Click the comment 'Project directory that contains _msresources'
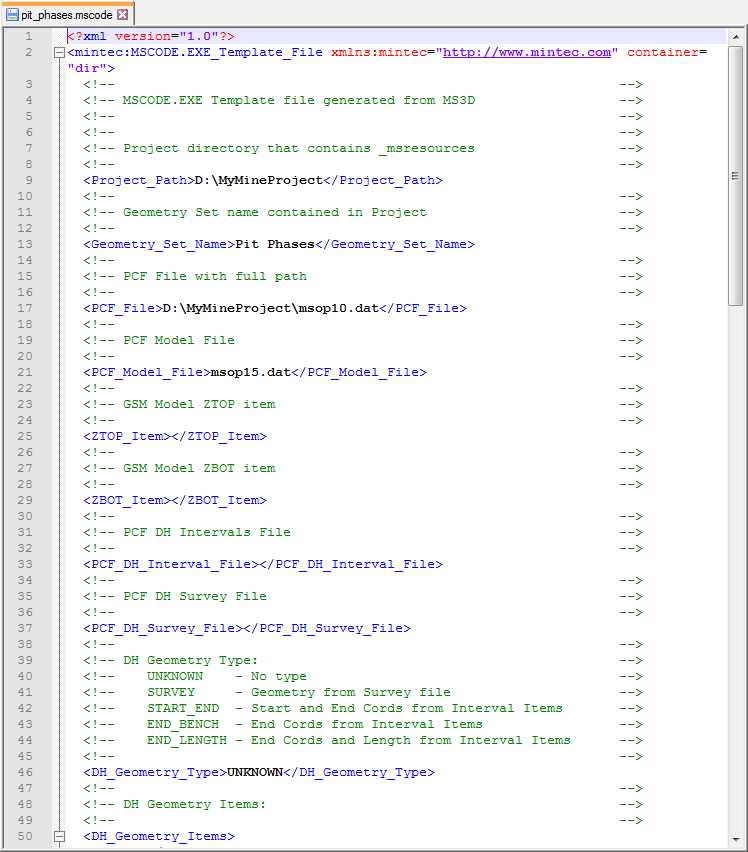The width and height of the screenshot is (748, 852). tap(299, 148)
